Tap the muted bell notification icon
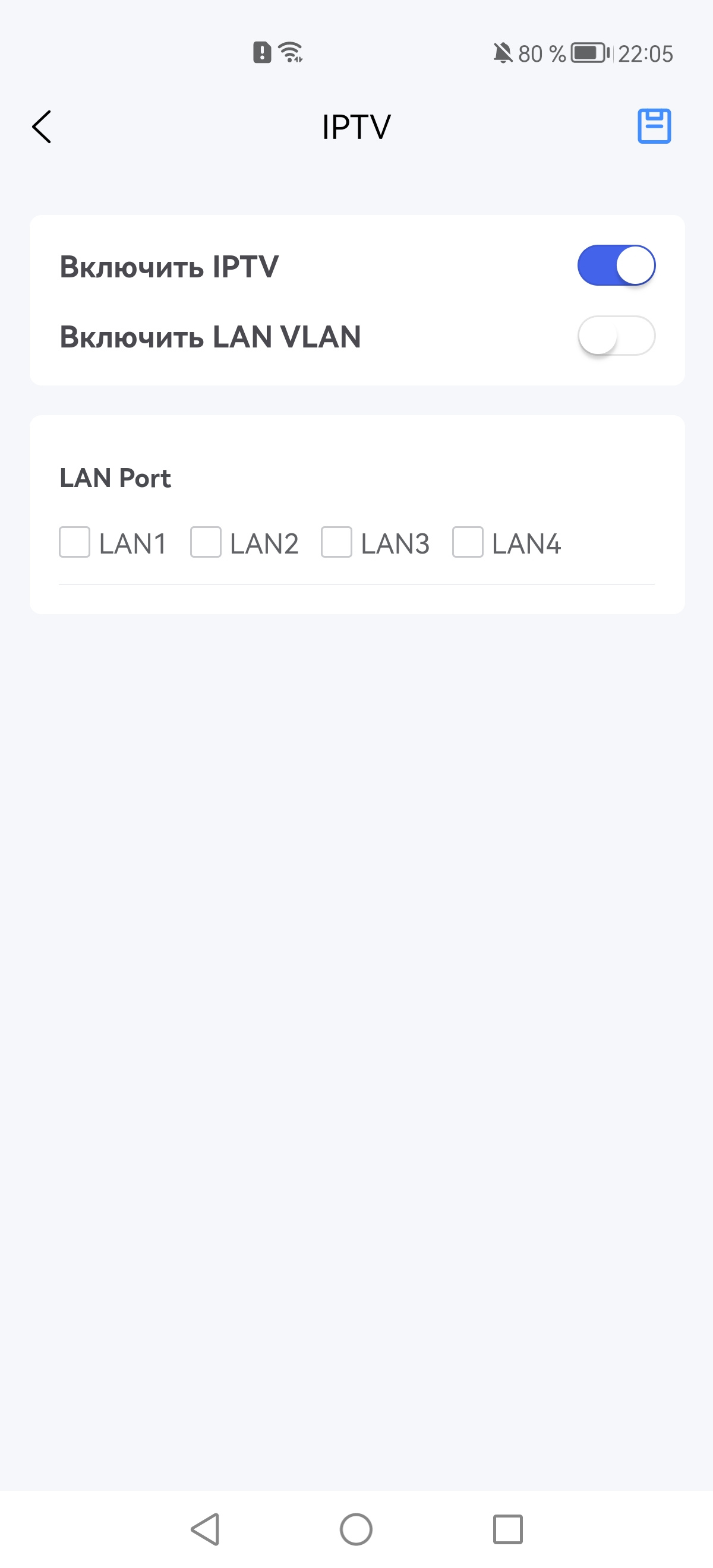The height and width of the screenshot is (1568, 713). click(x=502, y=53)
